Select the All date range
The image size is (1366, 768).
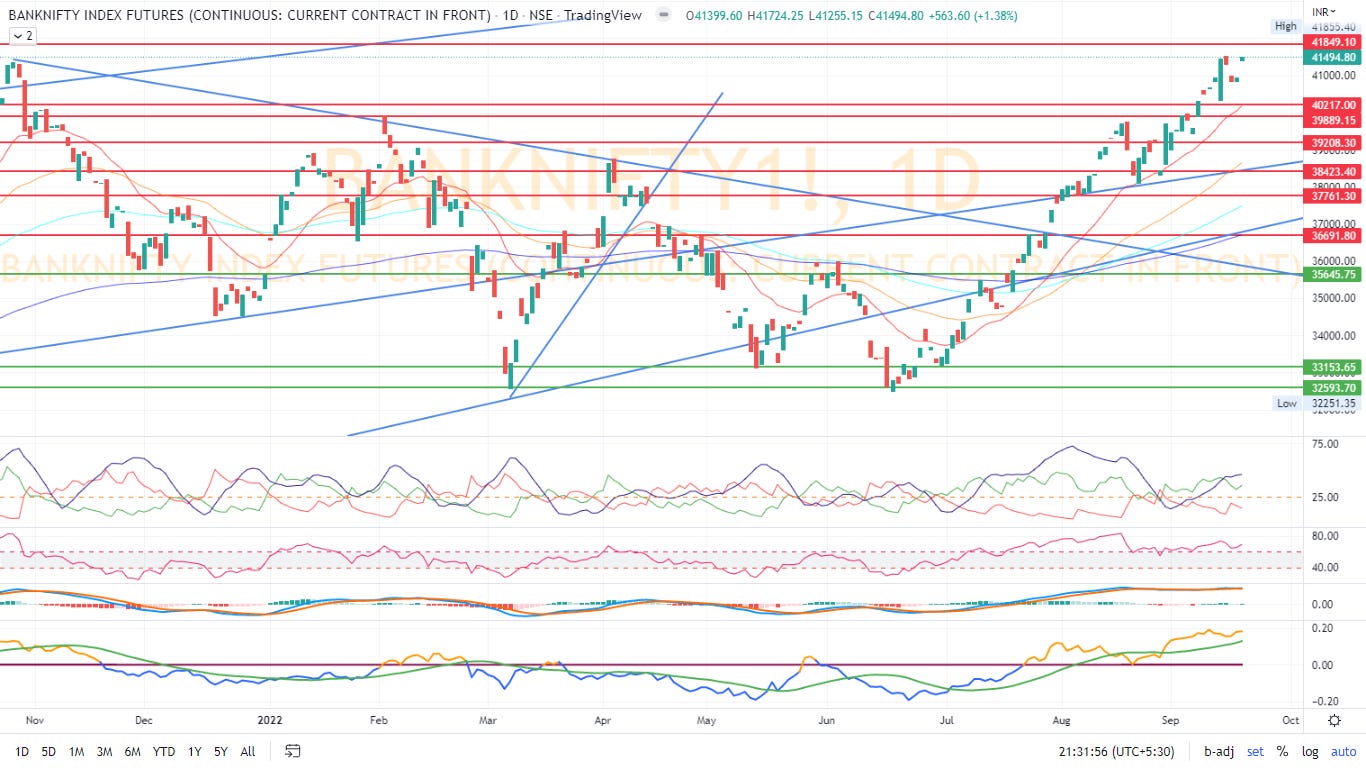point(248,751)
